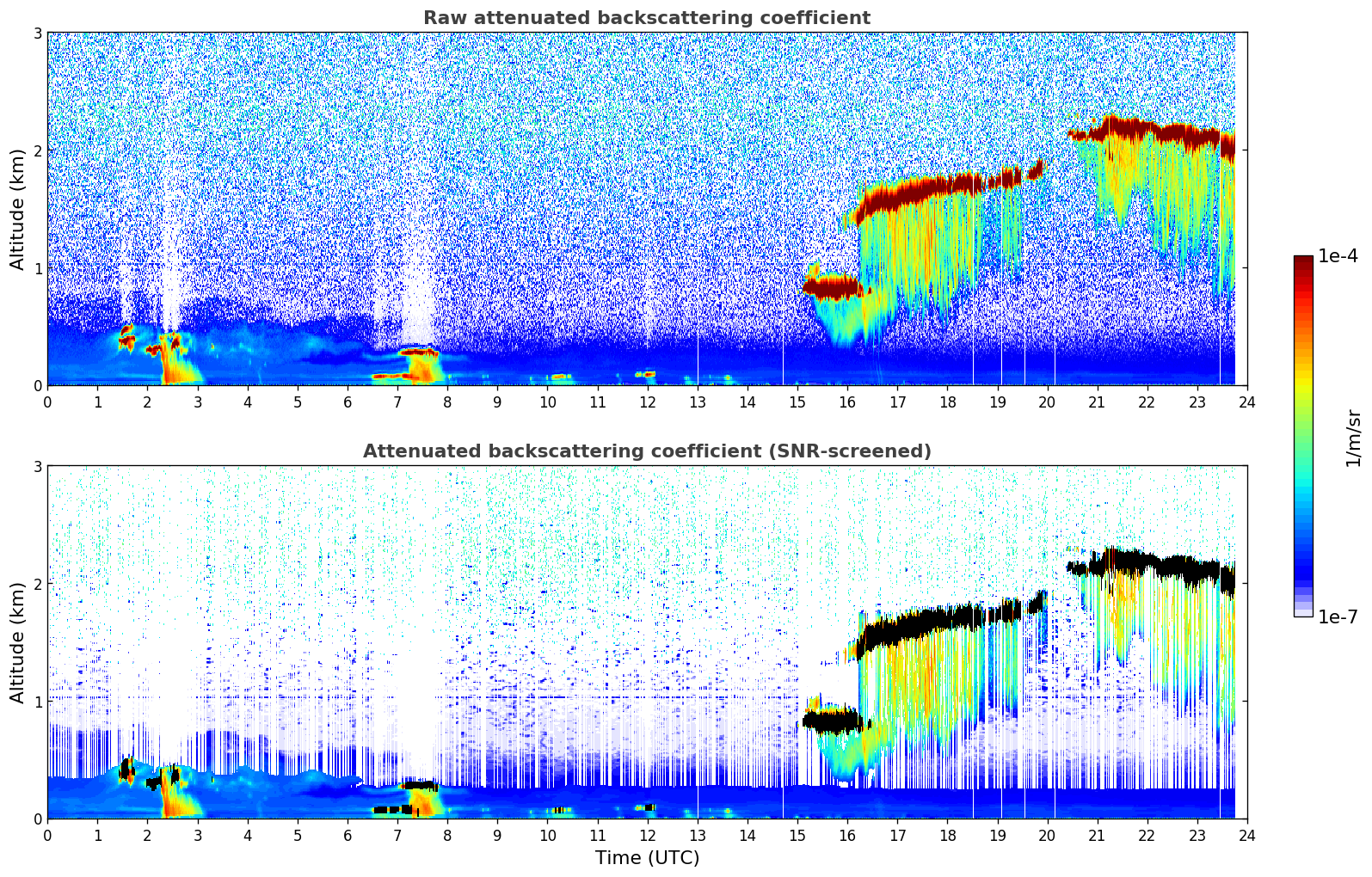The height and width of the screenshot is (877, 1372).
Task: Click the black 2 km cloud layer in SNR-screened plot
Action: coord(1153,567)
